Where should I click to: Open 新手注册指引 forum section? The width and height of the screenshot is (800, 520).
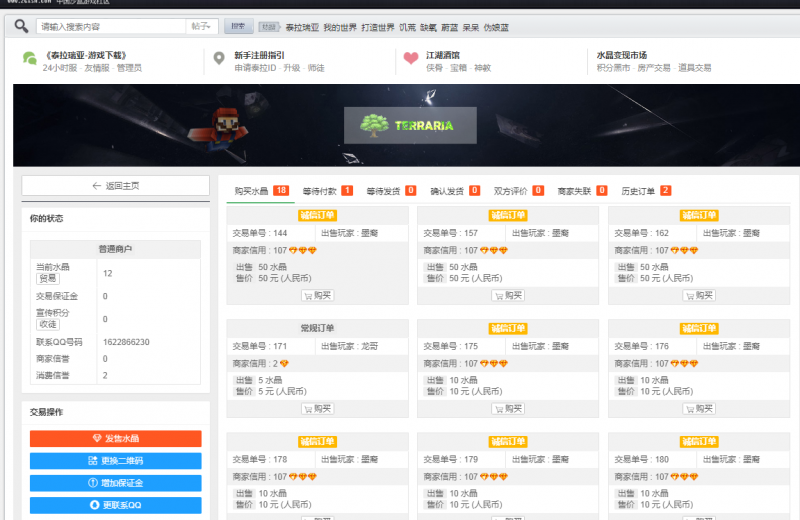click(259, 55)
